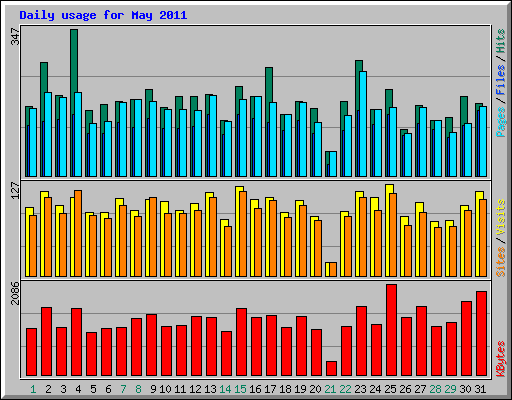
Task: Select the day 24 x-axis label
Action: 375,389
